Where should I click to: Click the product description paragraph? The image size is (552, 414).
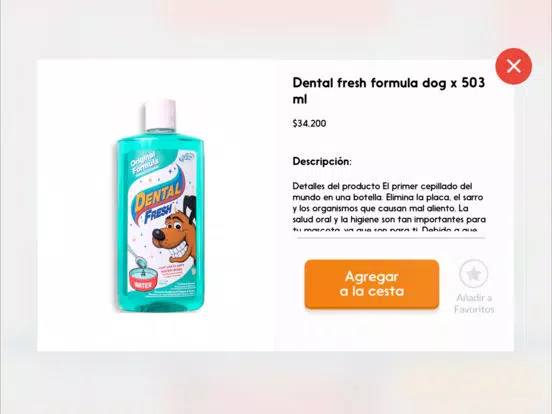coord(389,206)
